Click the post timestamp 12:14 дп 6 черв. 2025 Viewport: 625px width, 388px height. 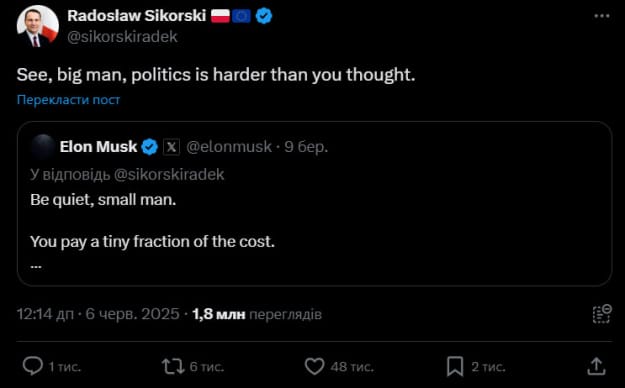pos(98,314)
